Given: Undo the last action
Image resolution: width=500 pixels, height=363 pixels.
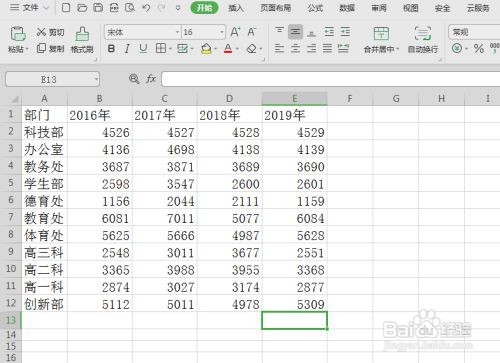Looking at the screenshot, I should point(146,8).
